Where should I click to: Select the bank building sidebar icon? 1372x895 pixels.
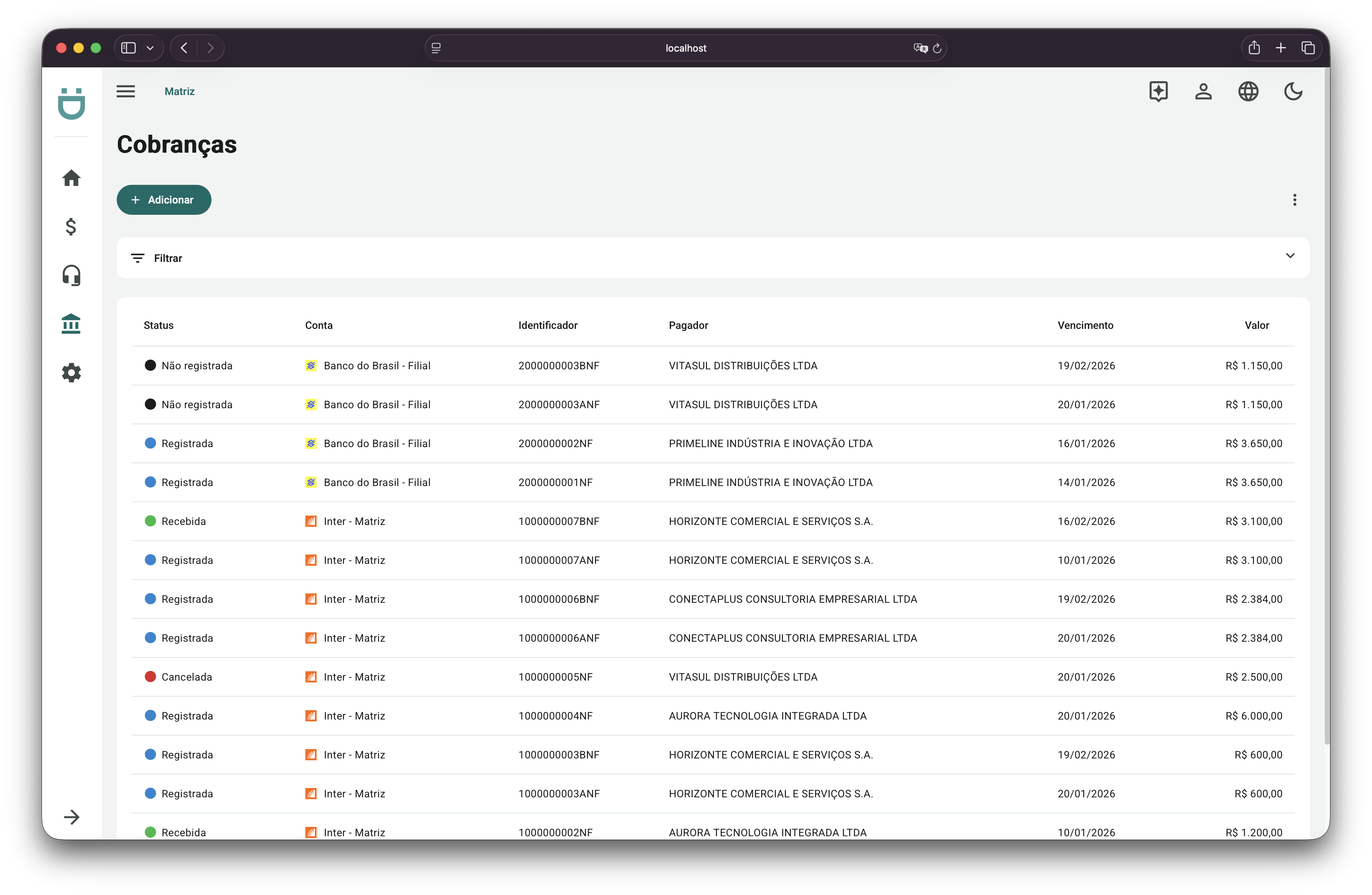71,324
